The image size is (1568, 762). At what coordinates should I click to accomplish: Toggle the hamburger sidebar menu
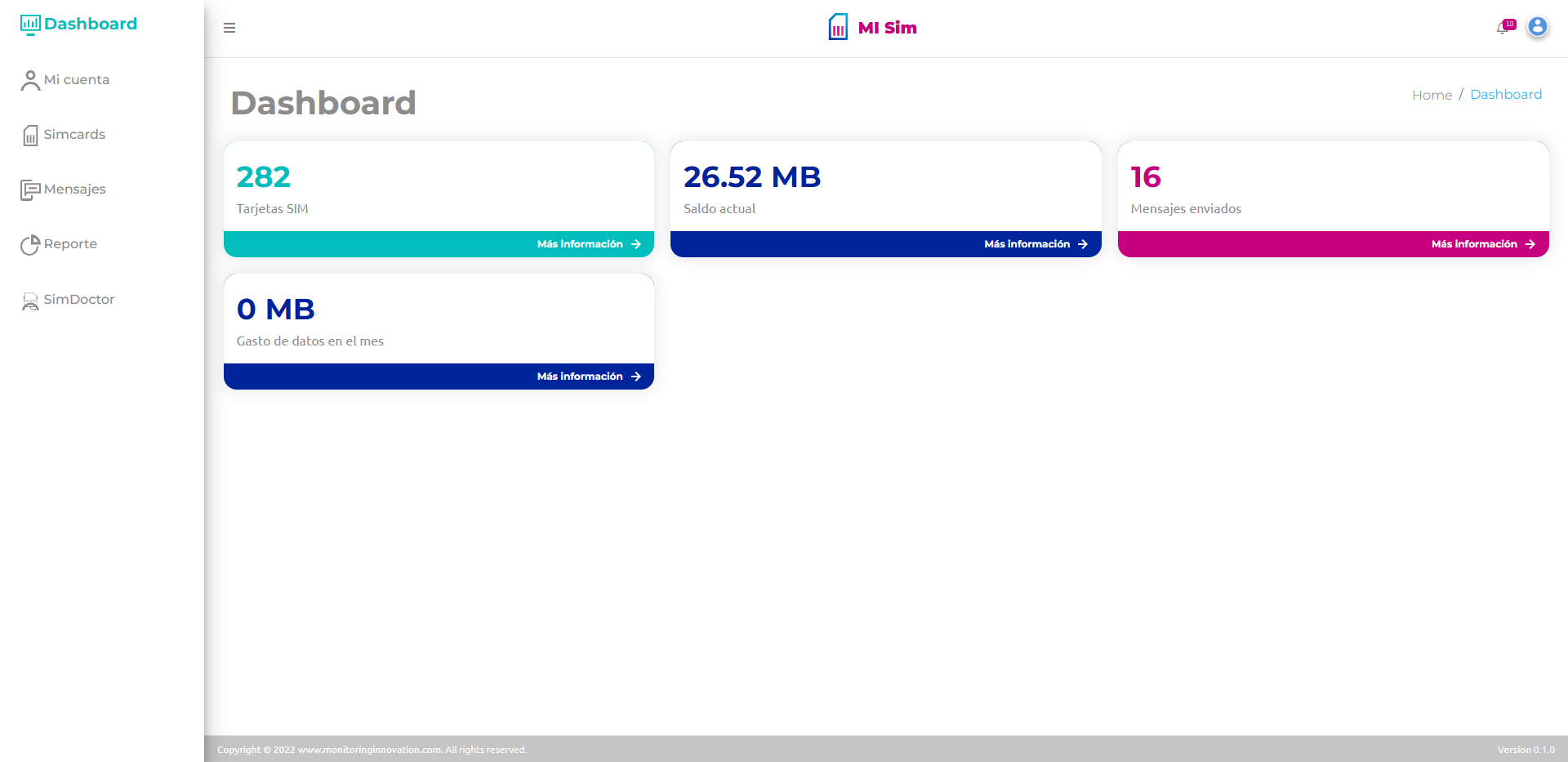229,28
